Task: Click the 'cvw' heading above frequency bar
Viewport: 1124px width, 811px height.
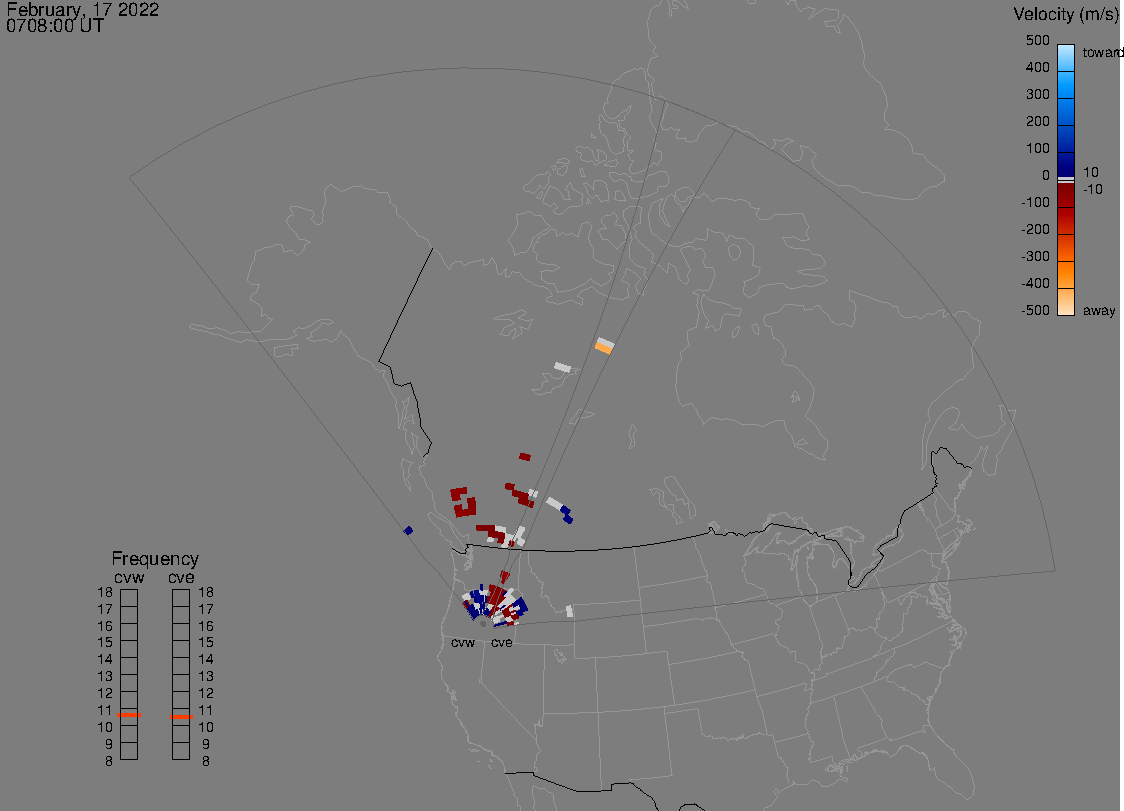Action: (129, 578)
